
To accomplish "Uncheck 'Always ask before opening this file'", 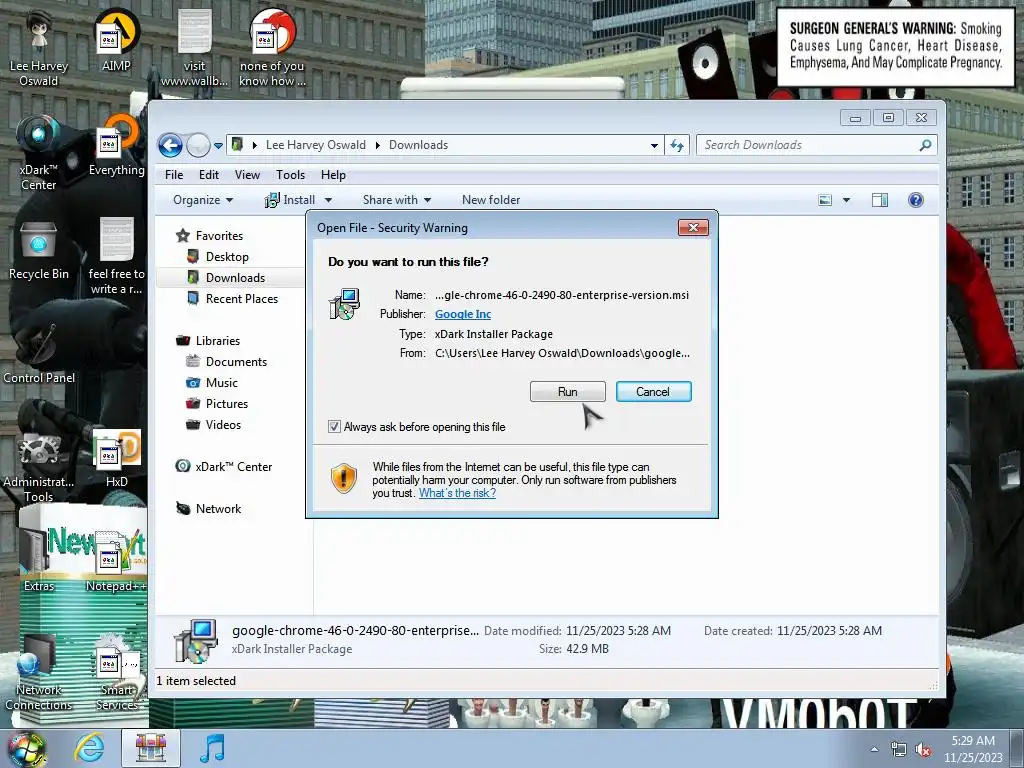I will tap(334, 426).
